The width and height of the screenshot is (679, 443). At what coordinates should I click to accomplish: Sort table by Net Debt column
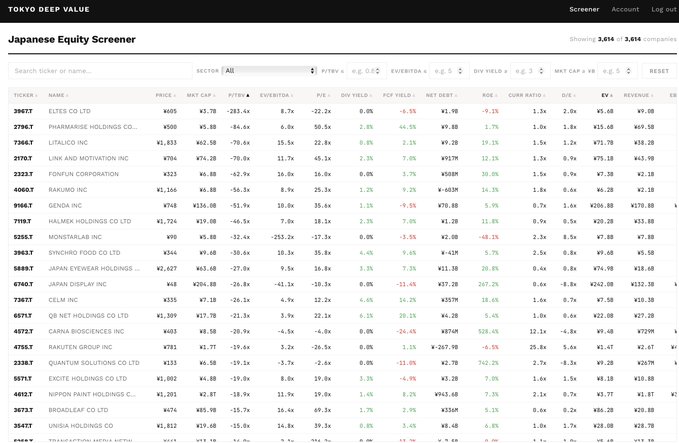click(441, 95)
